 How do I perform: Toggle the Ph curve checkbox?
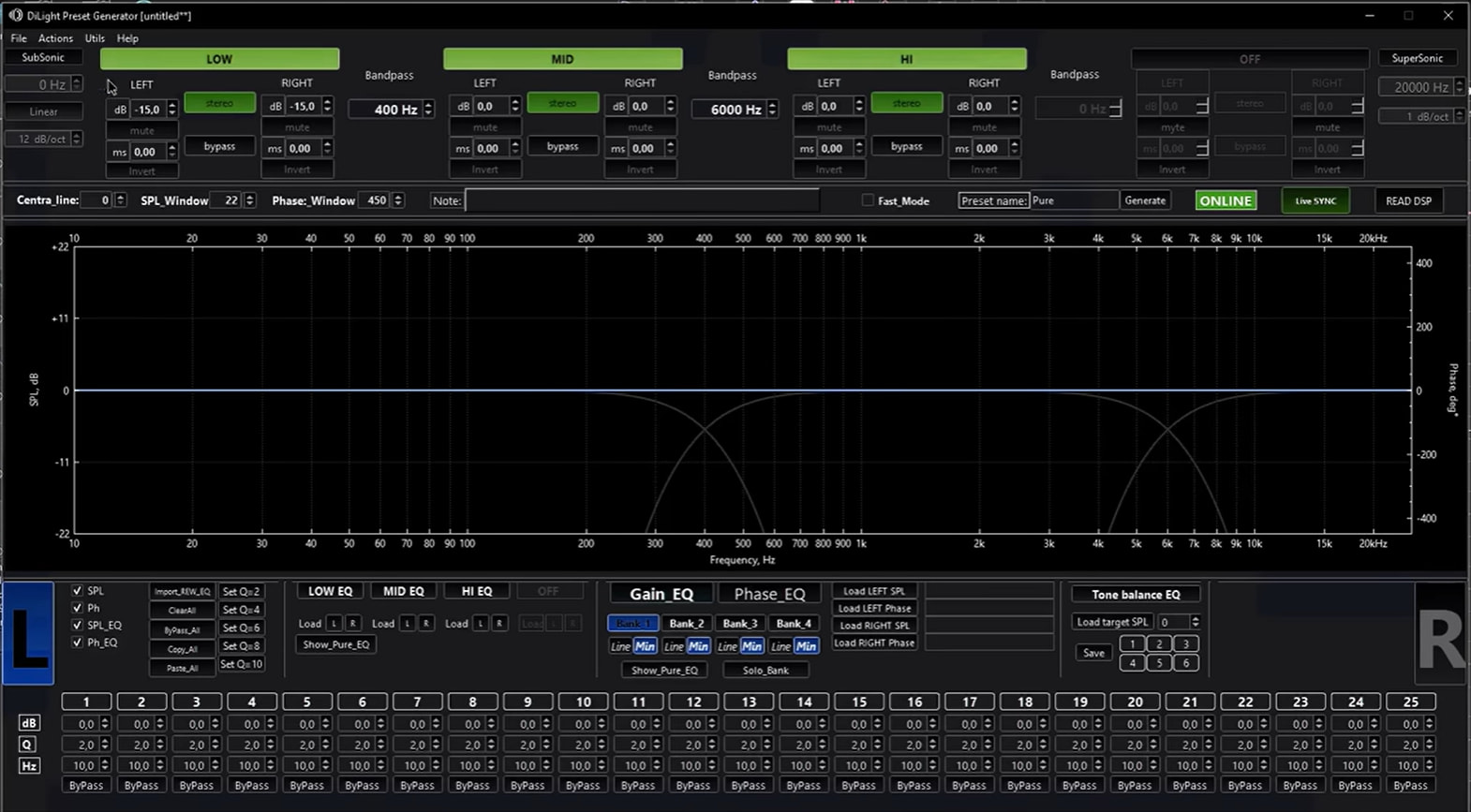click(77, 608)
